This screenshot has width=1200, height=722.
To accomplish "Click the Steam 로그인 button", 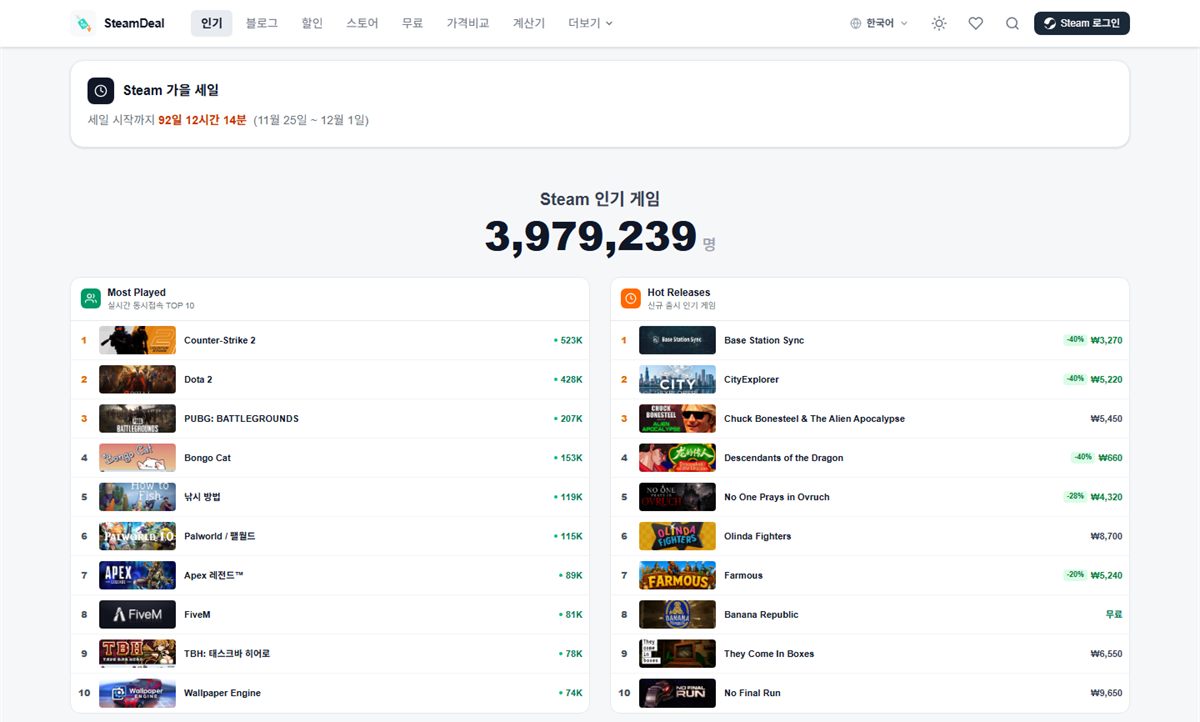I will [x=1082, y=23].
